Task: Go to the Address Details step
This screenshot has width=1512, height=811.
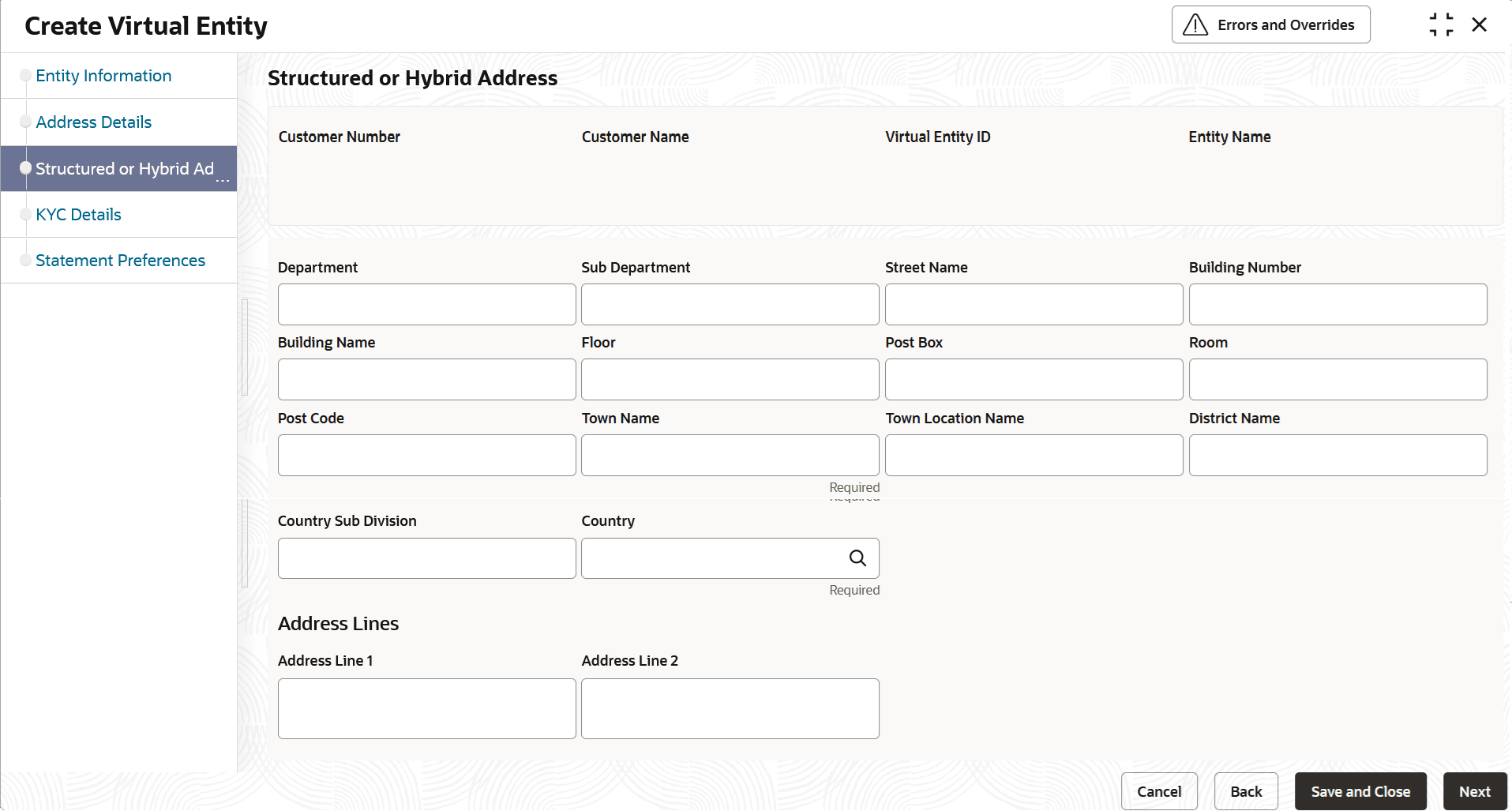Action: pos(93,122)
